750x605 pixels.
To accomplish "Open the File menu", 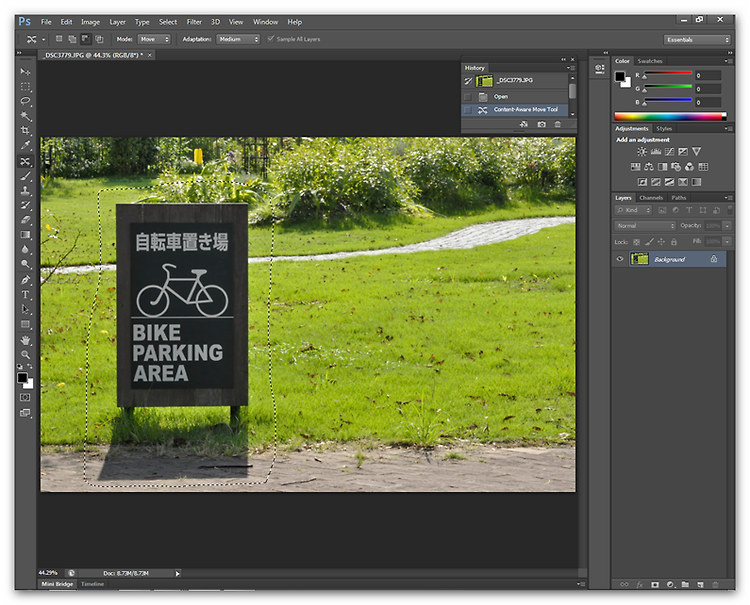I will click(x=46, y=22).
